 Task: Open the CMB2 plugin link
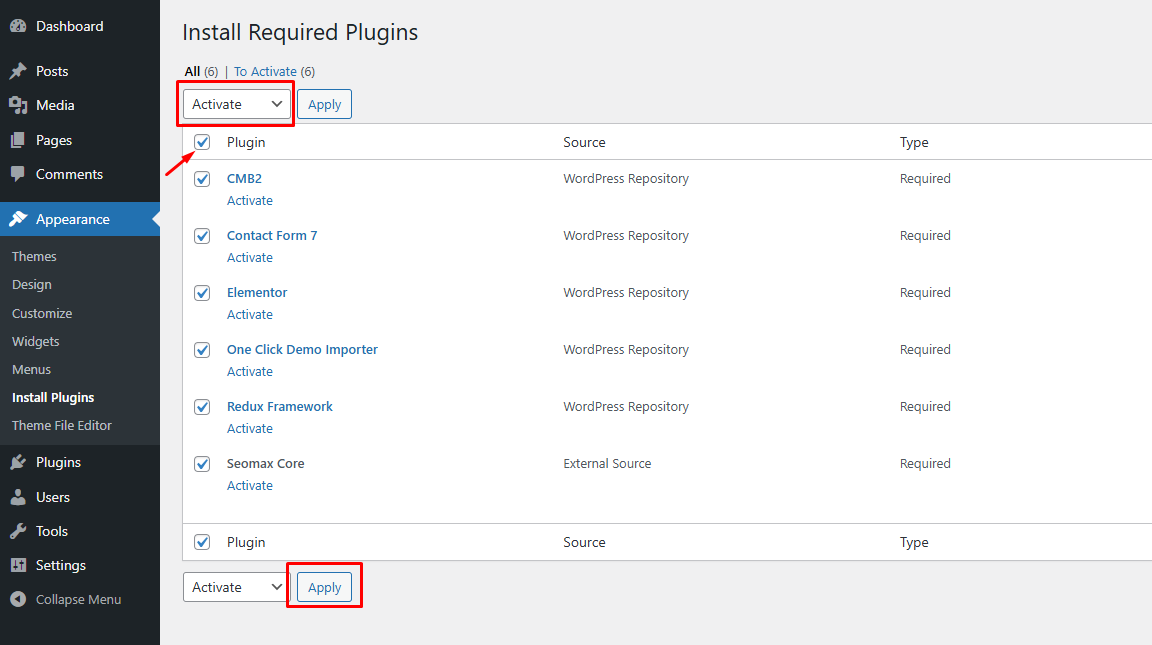click(x=244, y=179)
